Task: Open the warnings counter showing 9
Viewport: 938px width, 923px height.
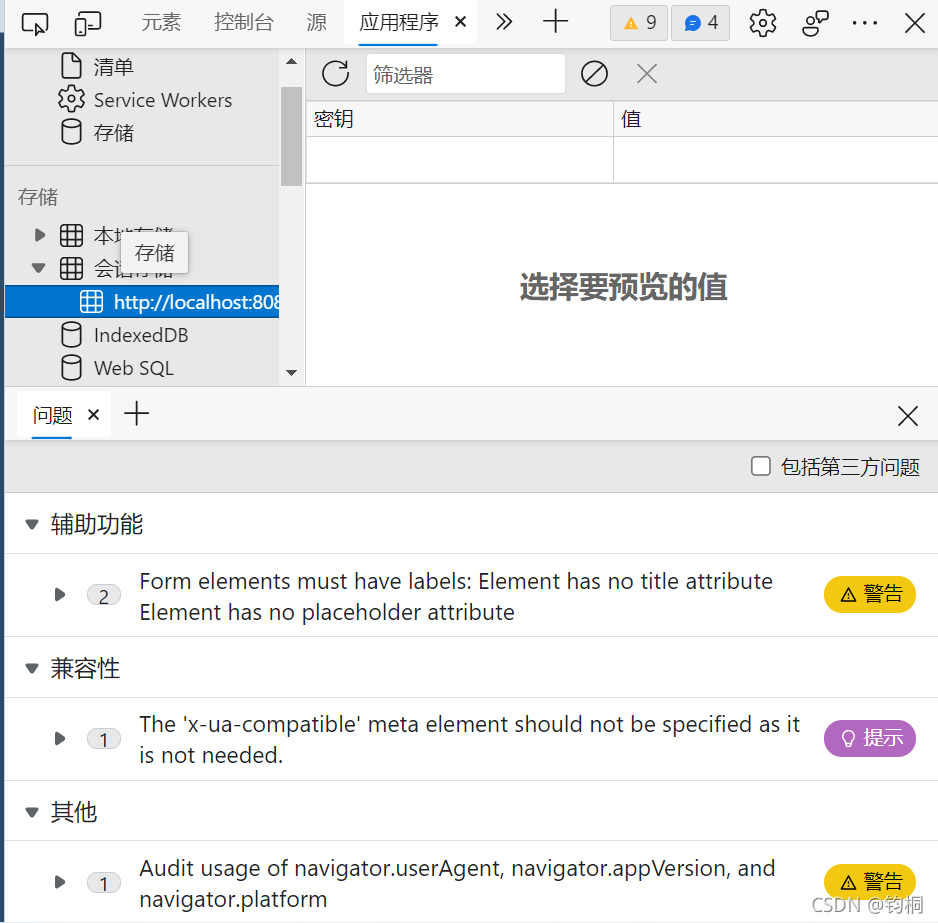Action: click(639, 23)
